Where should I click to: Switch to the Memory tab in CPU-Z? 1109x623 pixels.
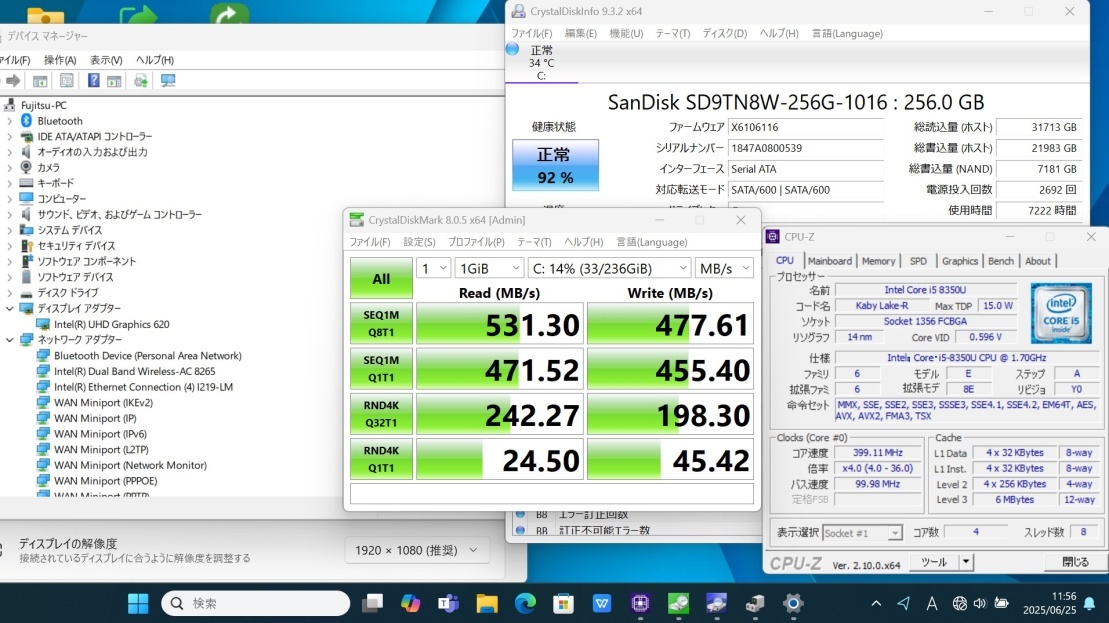(878, 261)
